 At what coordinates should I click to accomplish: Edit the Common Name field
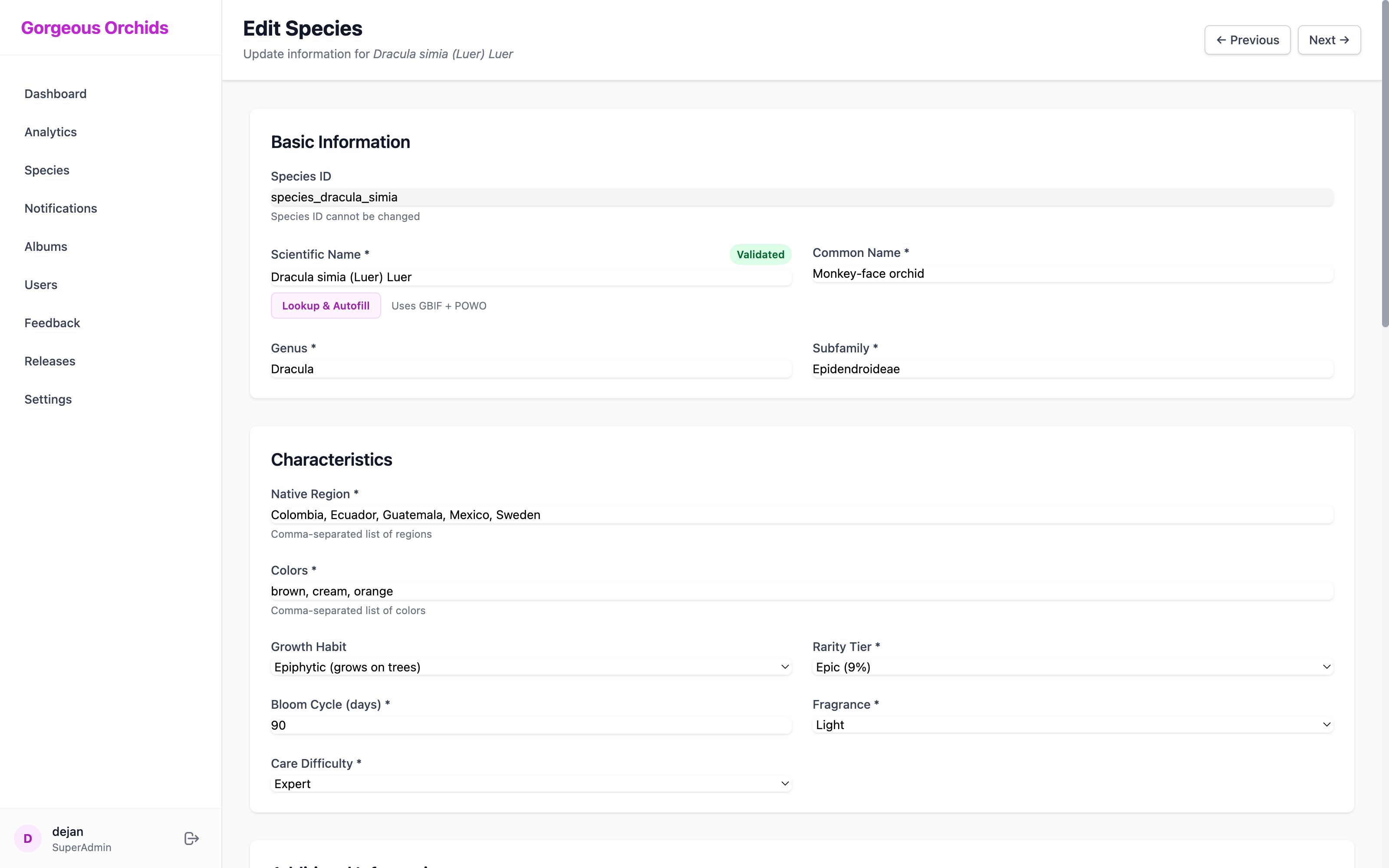point(1073,273)
